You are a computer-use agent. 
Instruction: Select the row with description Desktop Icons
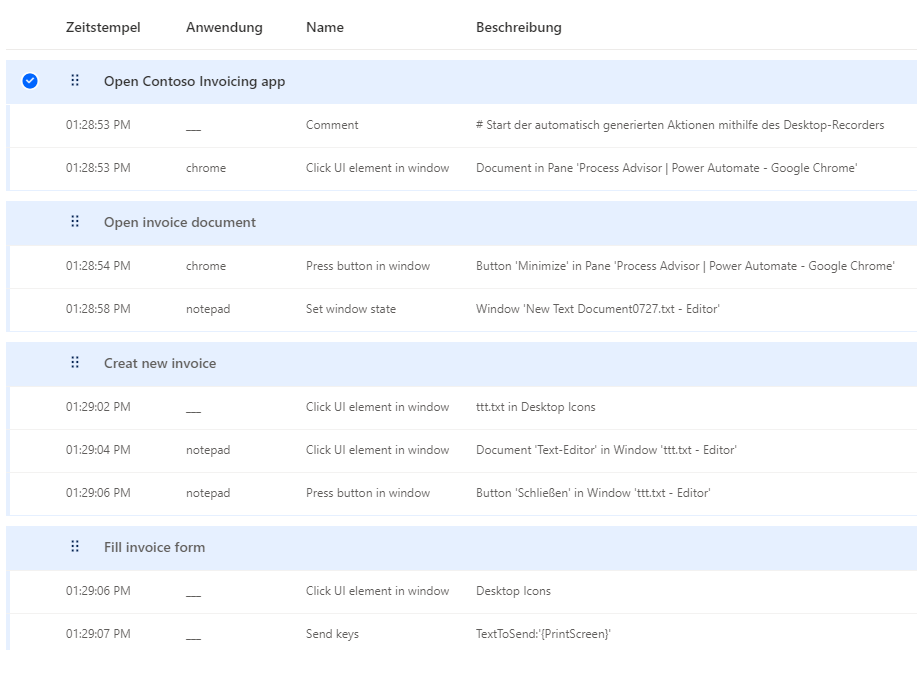[461, 592]
